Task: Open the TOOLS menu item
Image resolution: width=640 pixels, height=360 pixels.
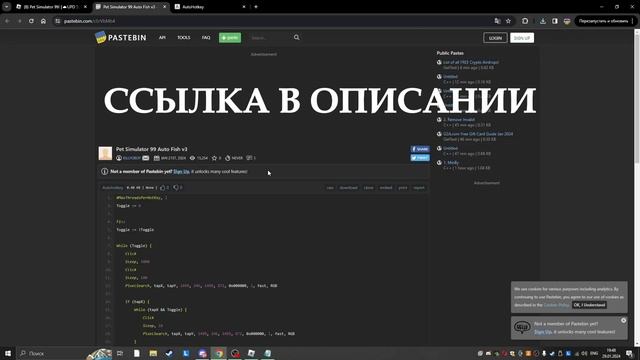Action: (184, 38)
